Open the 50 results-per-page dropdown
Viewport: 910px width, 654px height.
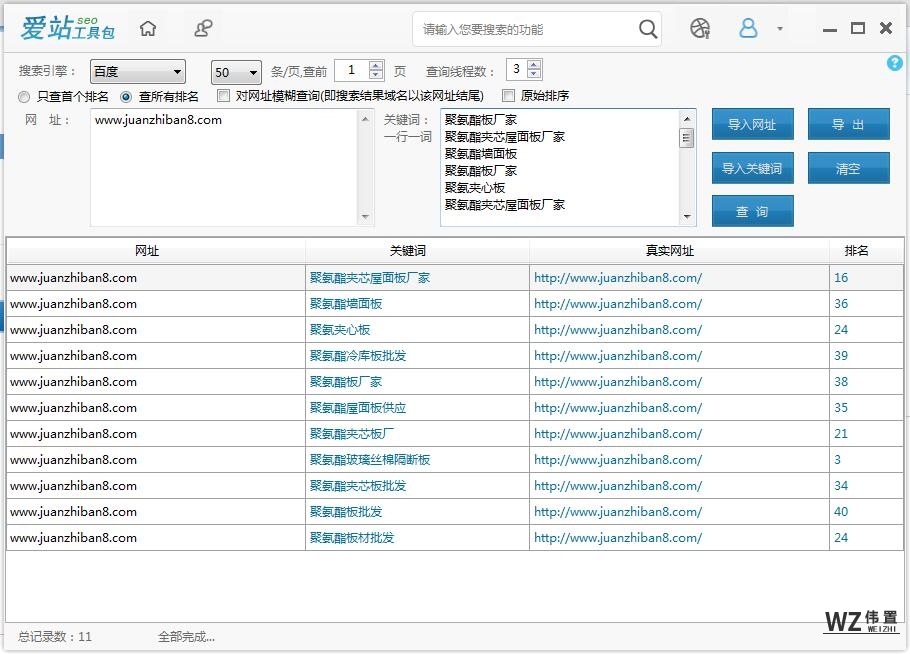click(x=236, y=72)
